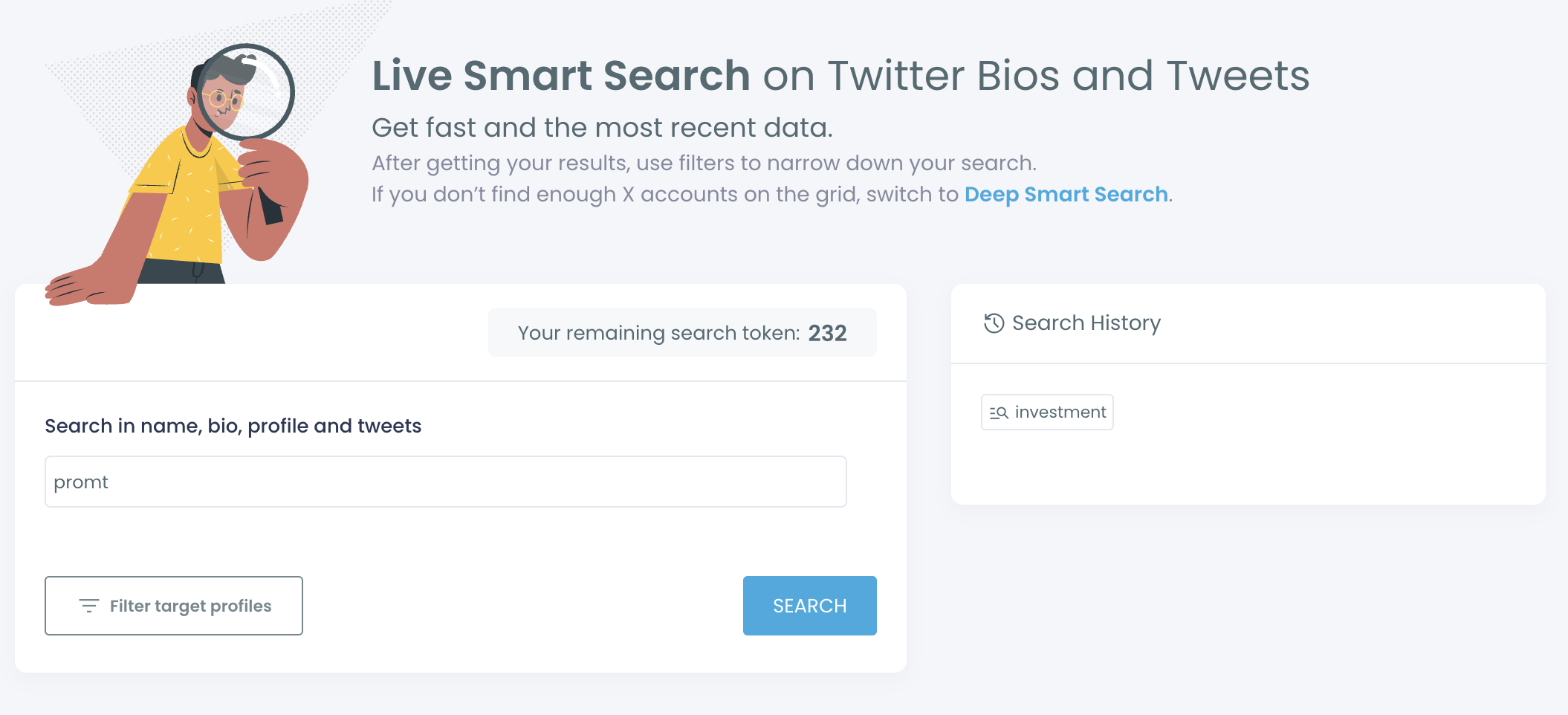Open the Filter target profiles options

[174, 605]
